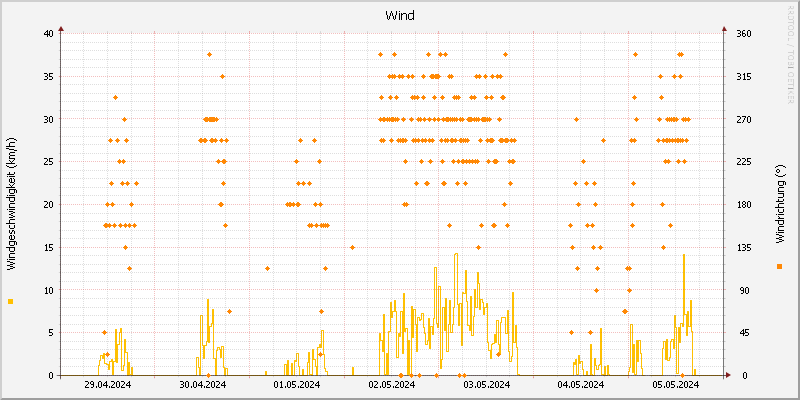
Task: Click the left axis value 40
Action: point(48,34)
